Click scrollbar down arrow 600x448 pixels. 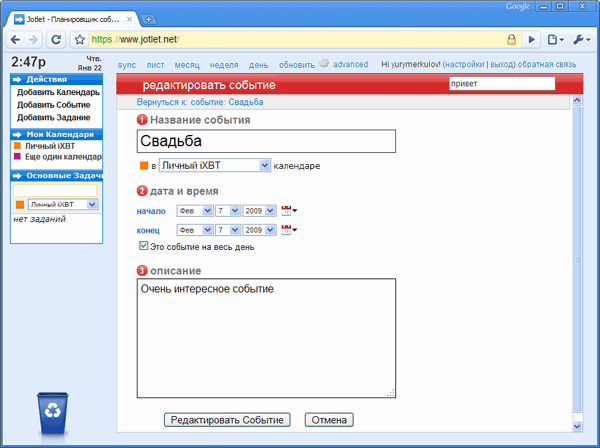coord(577,426)
